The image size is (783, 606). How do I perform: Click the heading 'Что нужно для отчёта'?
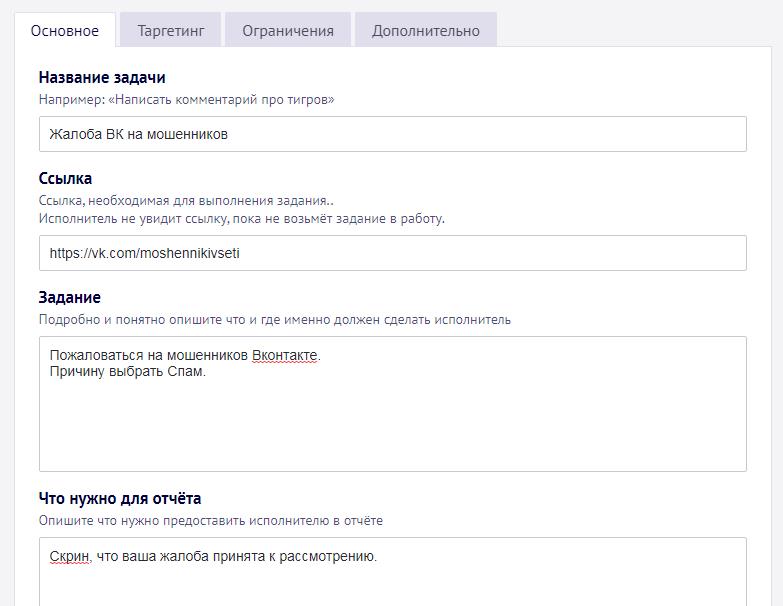(120, 498)
